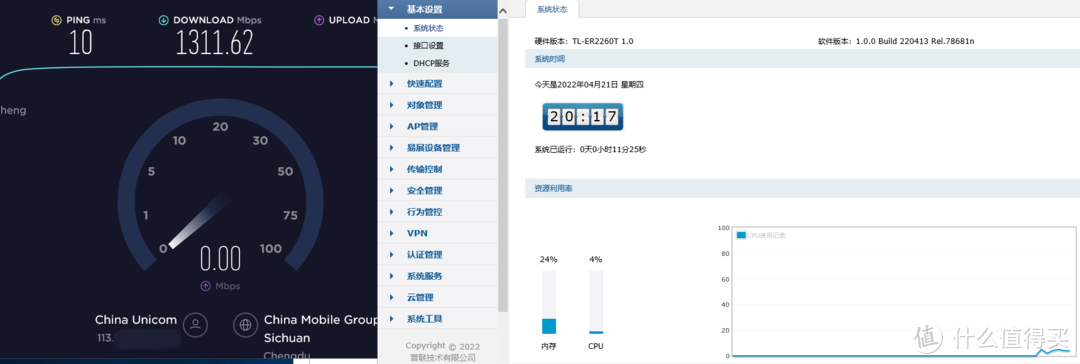Click the China Unicom provider name
This screenshot has width=1080, height=364.
coord(136,320)
